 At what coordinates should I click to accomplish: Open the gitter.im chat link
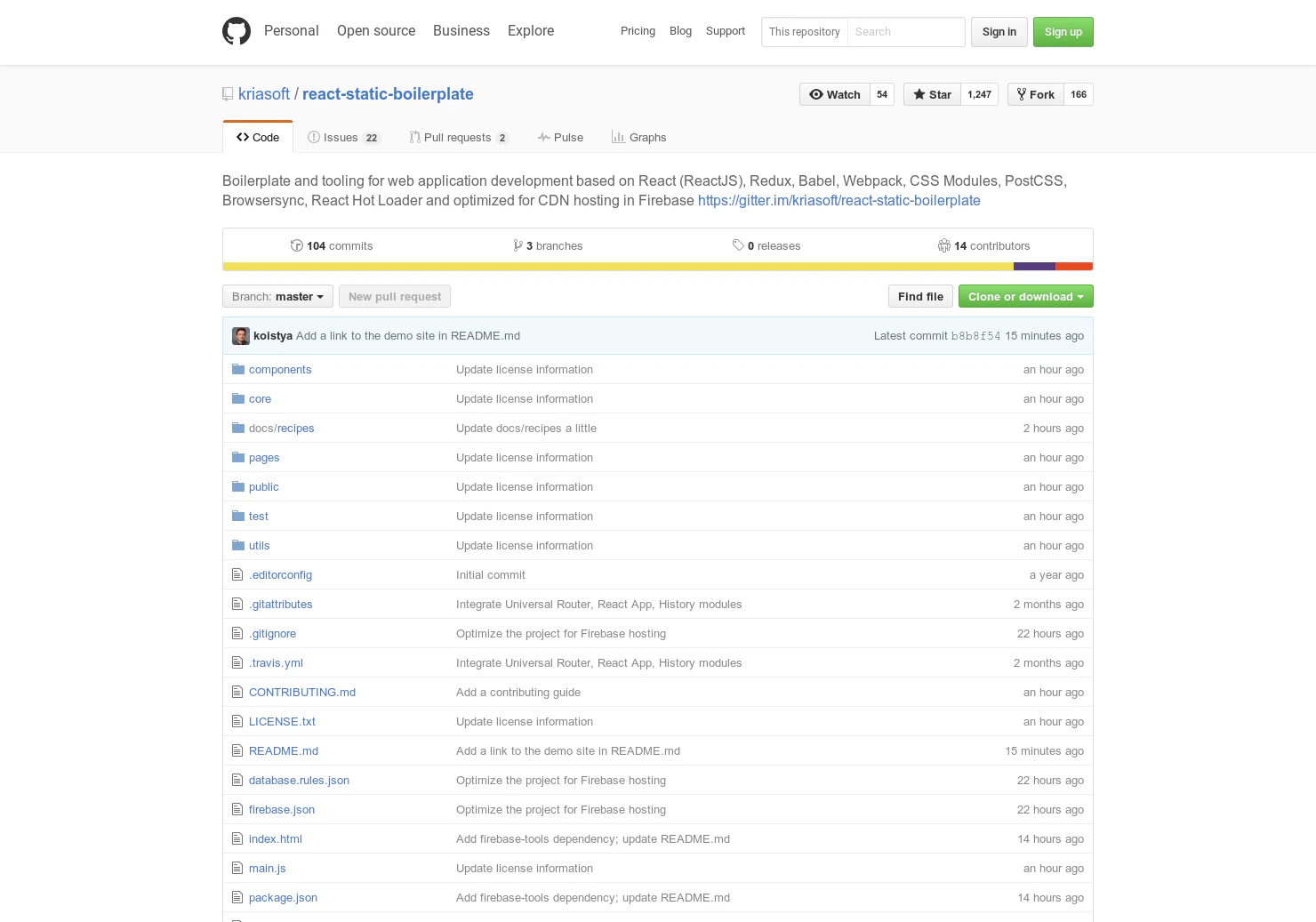(839, 200)
